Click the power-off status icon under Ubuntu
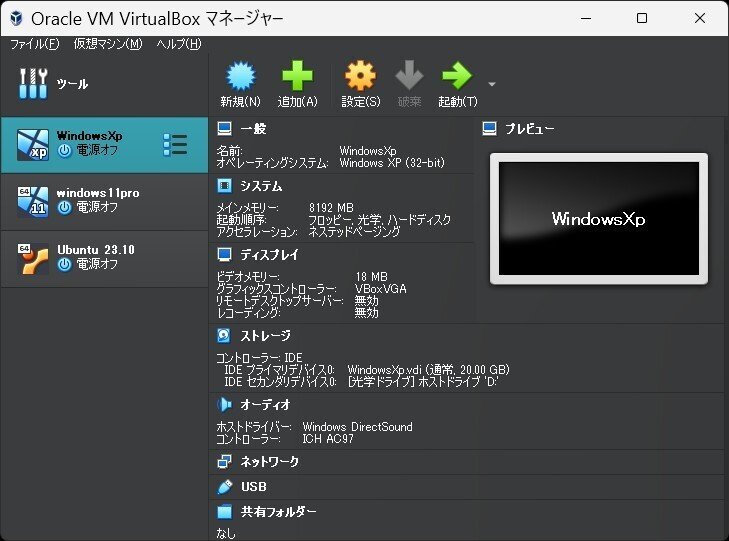 click(65, 264)
